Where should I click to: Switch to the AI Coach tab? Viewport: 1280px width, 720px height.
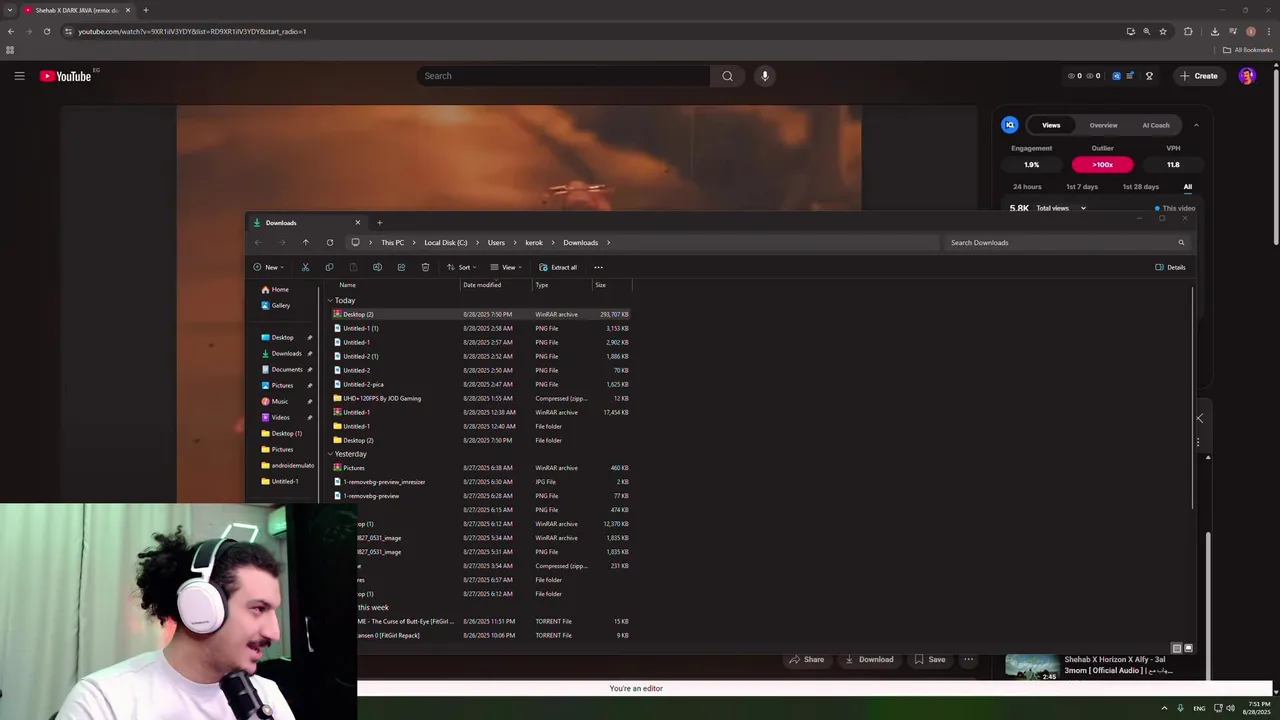tap(1156, 125)
